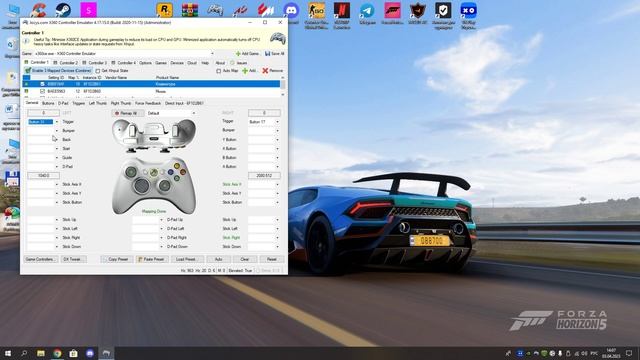Open the Discord desktop shortcut
640x360 pixels.
[x=291, y=10]
